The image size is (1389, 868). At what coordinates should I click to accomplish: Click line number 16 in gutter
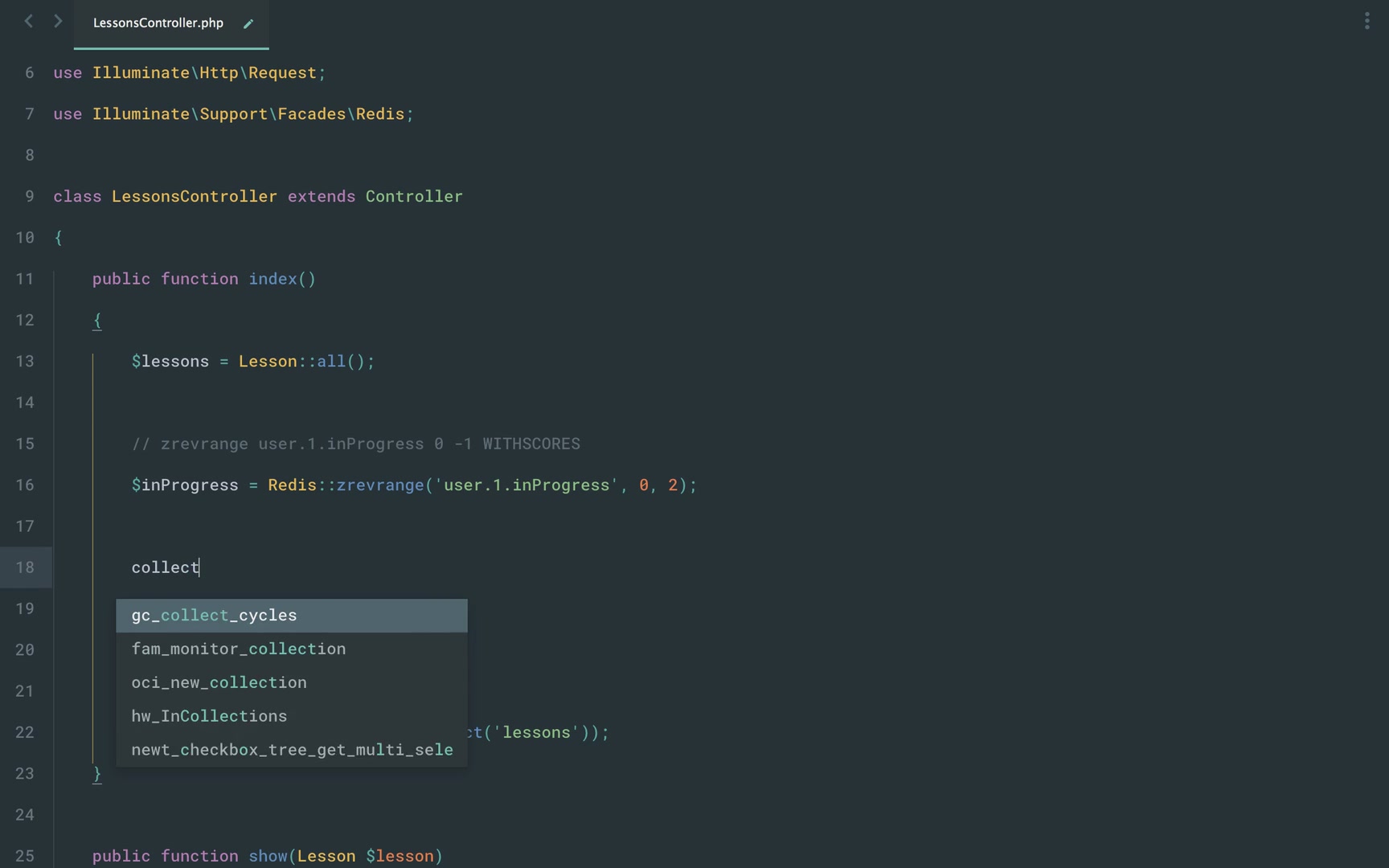[25, 485]
